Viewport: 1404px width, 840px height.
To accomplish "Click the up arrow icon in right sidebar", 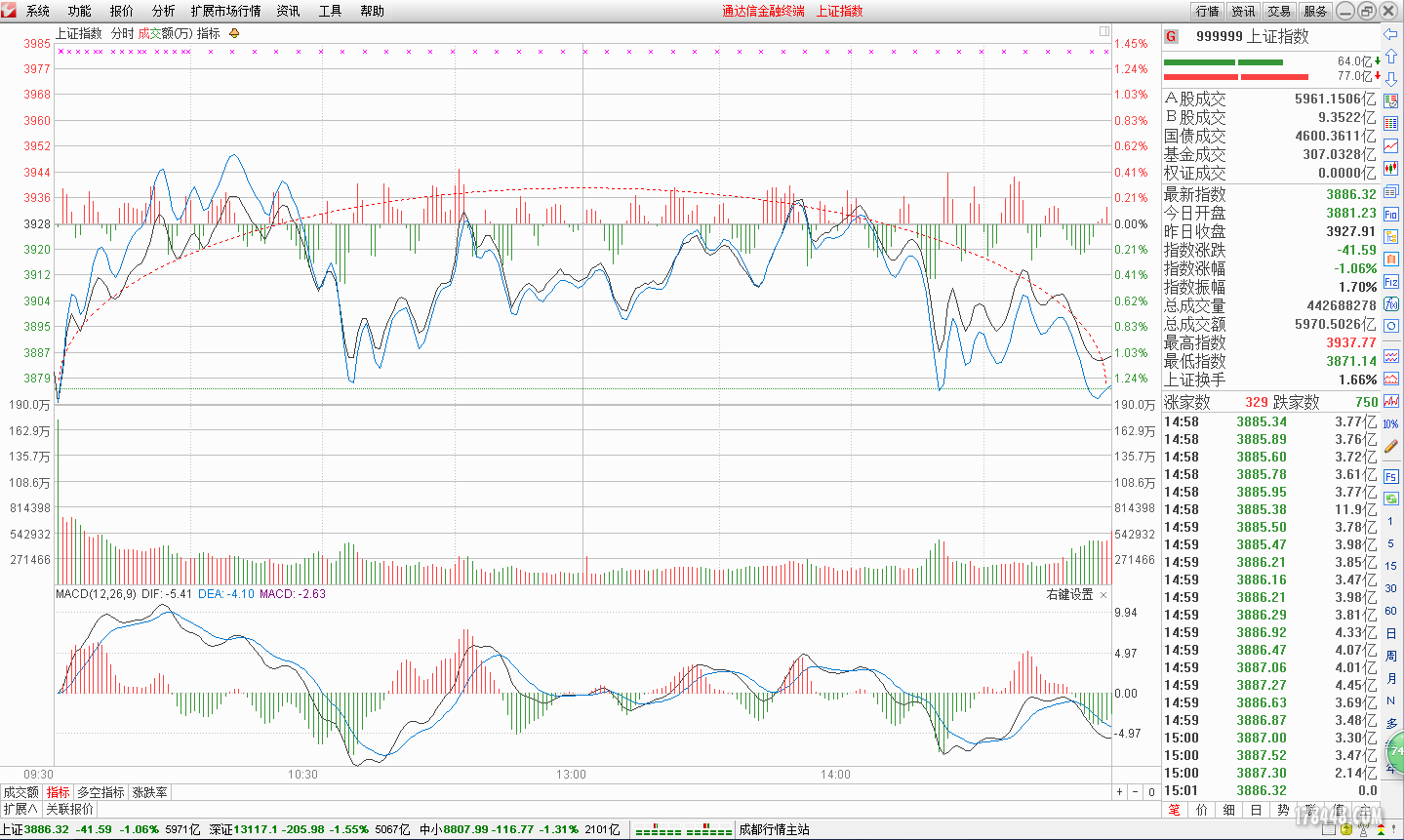I will 1390,57.
